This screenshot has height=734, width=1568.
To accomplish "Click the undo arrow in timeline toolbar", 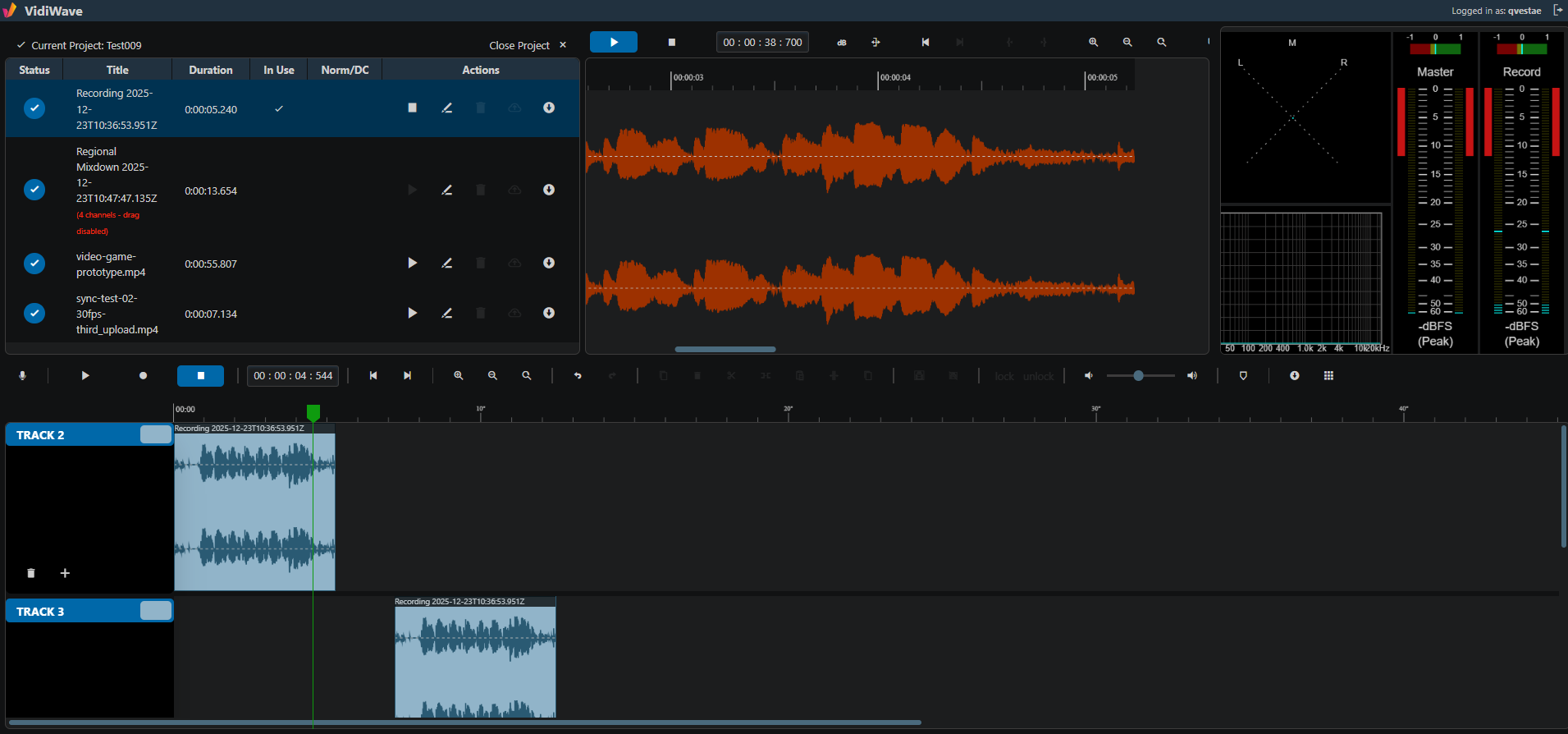I will (578, 375).
